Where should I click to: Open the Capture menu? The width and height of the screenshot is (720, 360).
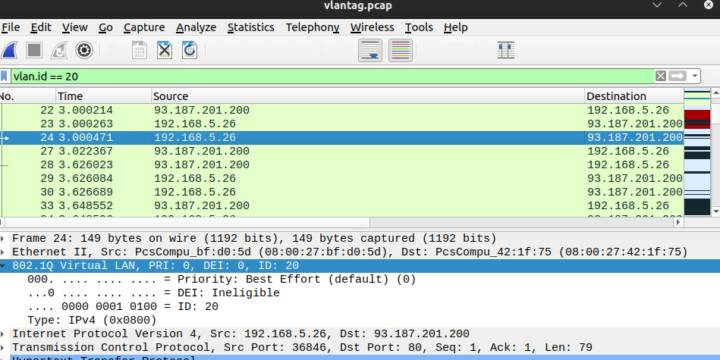tap(144, 28)
